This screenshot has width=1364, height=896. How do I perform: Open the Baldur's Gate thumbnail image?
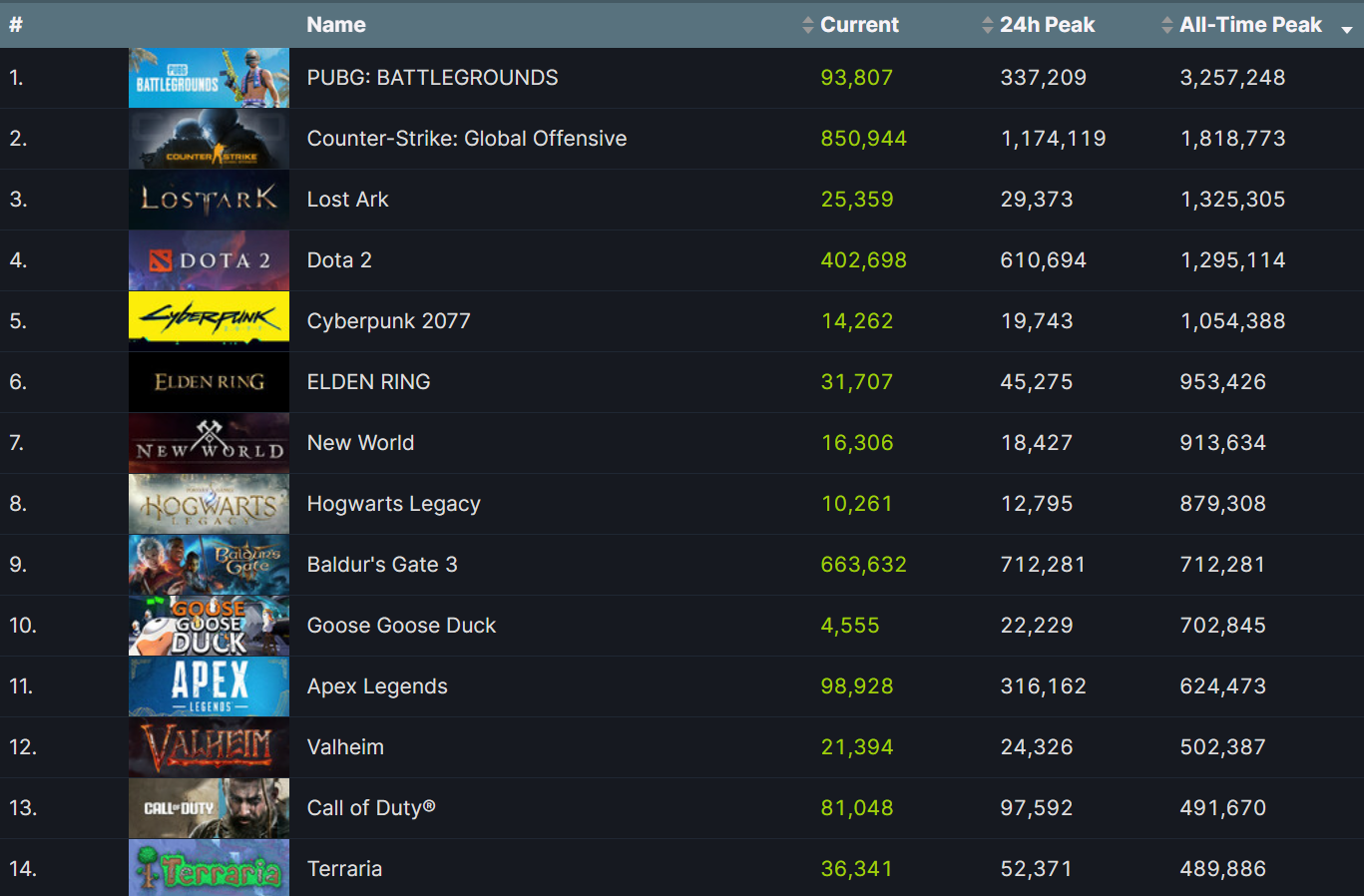click(x=209, y=565)
